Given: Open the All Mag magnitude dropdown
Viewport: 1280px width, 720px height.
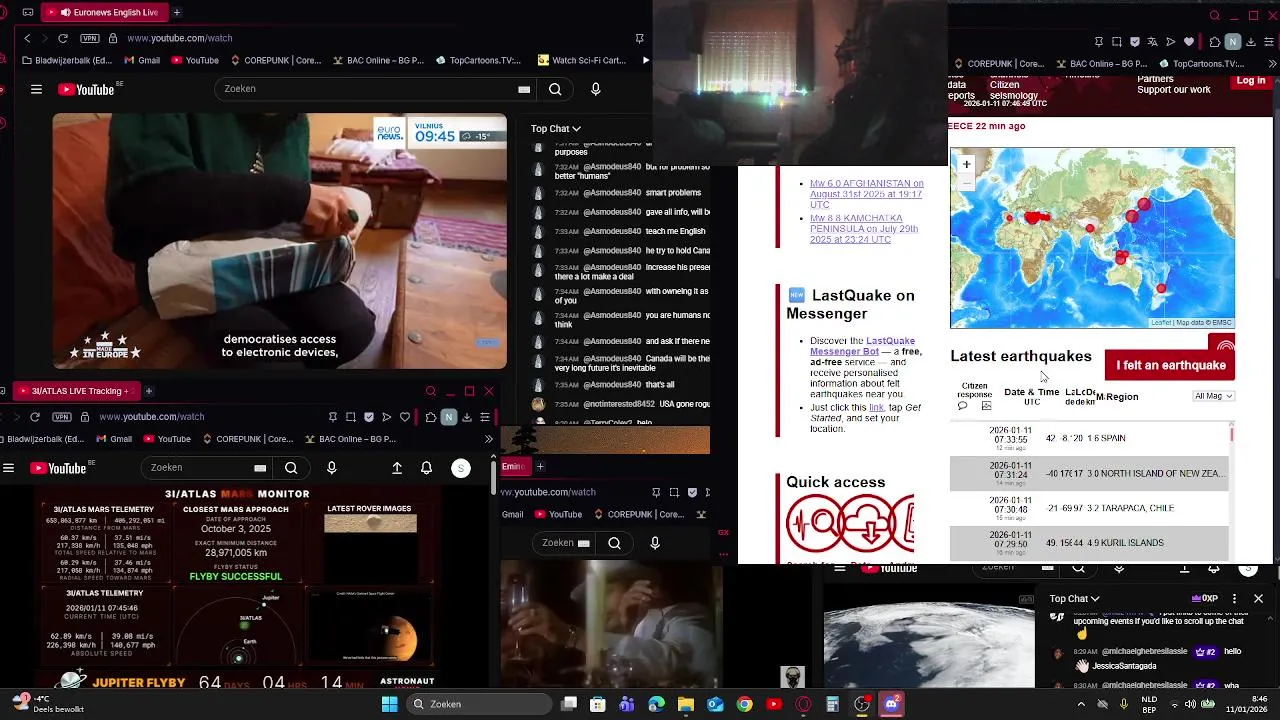Looking at the screenshot, I should (x=1214, y=396).
